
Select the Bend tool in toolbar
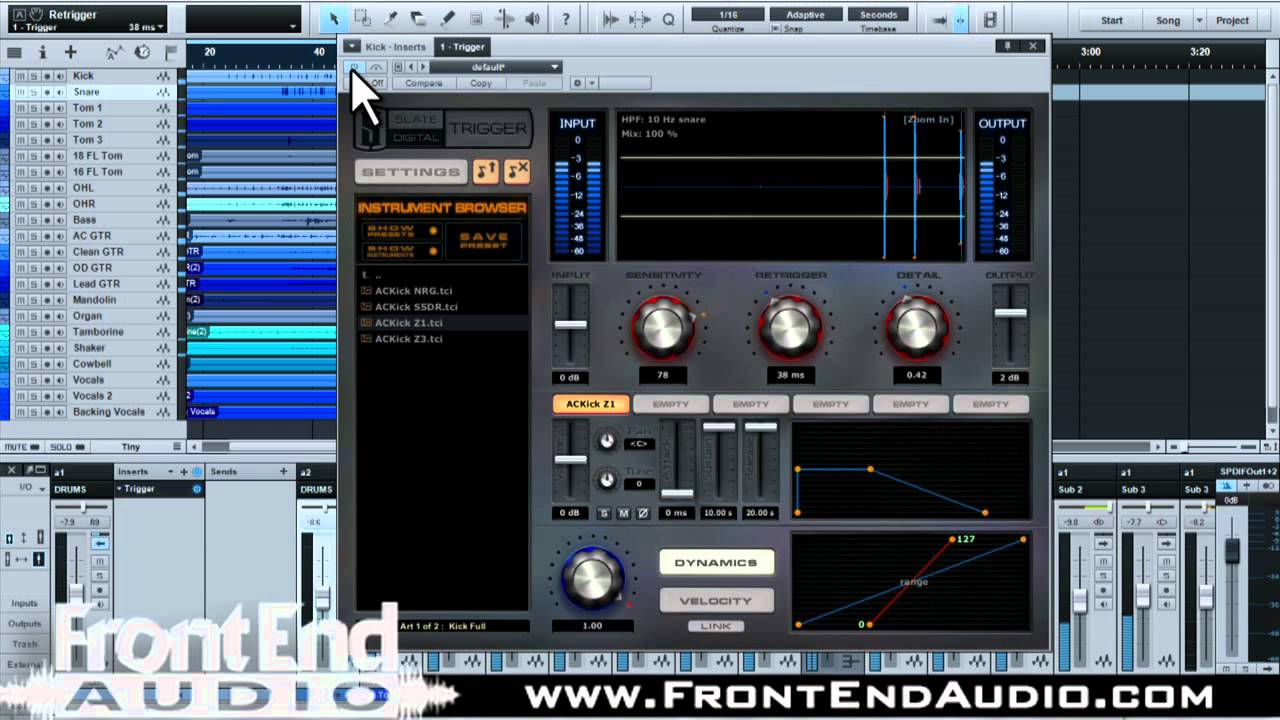pyautogui.click(x=505, y=19)
